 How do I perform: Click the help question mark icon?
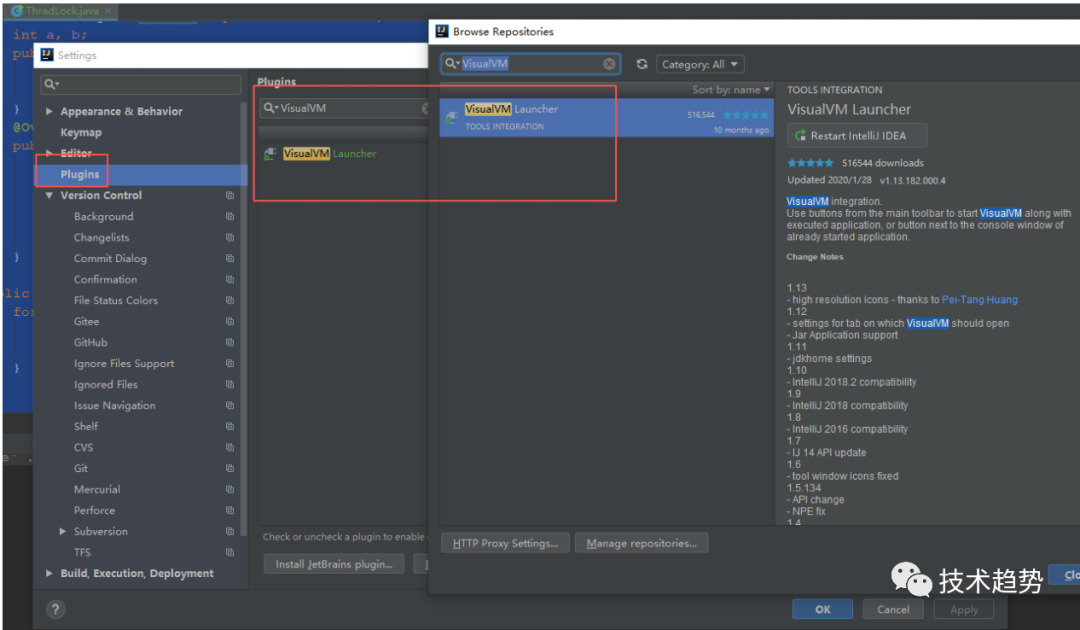[x=56, y=609]
